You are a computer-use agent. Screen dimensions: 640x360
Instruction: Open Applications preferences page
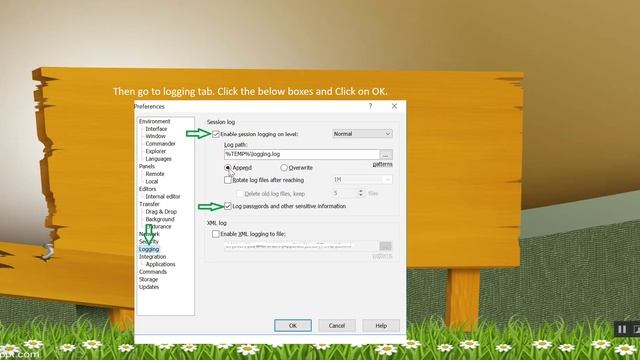coord(160,264)
